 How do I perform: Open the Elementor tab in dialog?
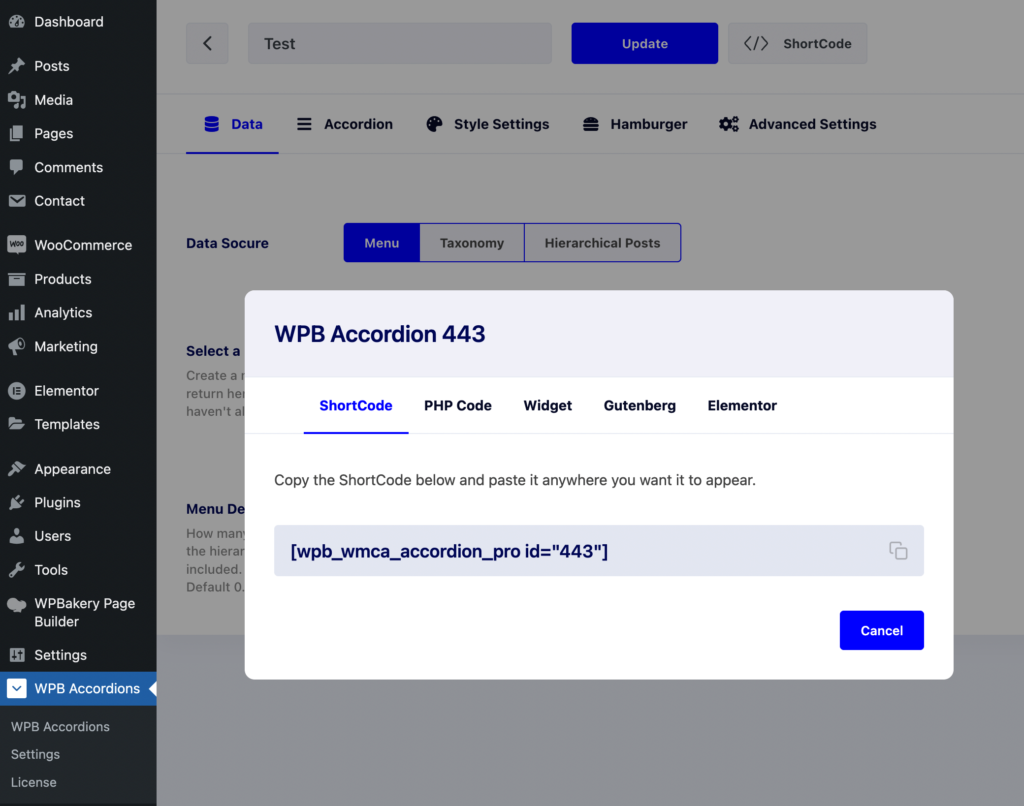tap(743, 406)
